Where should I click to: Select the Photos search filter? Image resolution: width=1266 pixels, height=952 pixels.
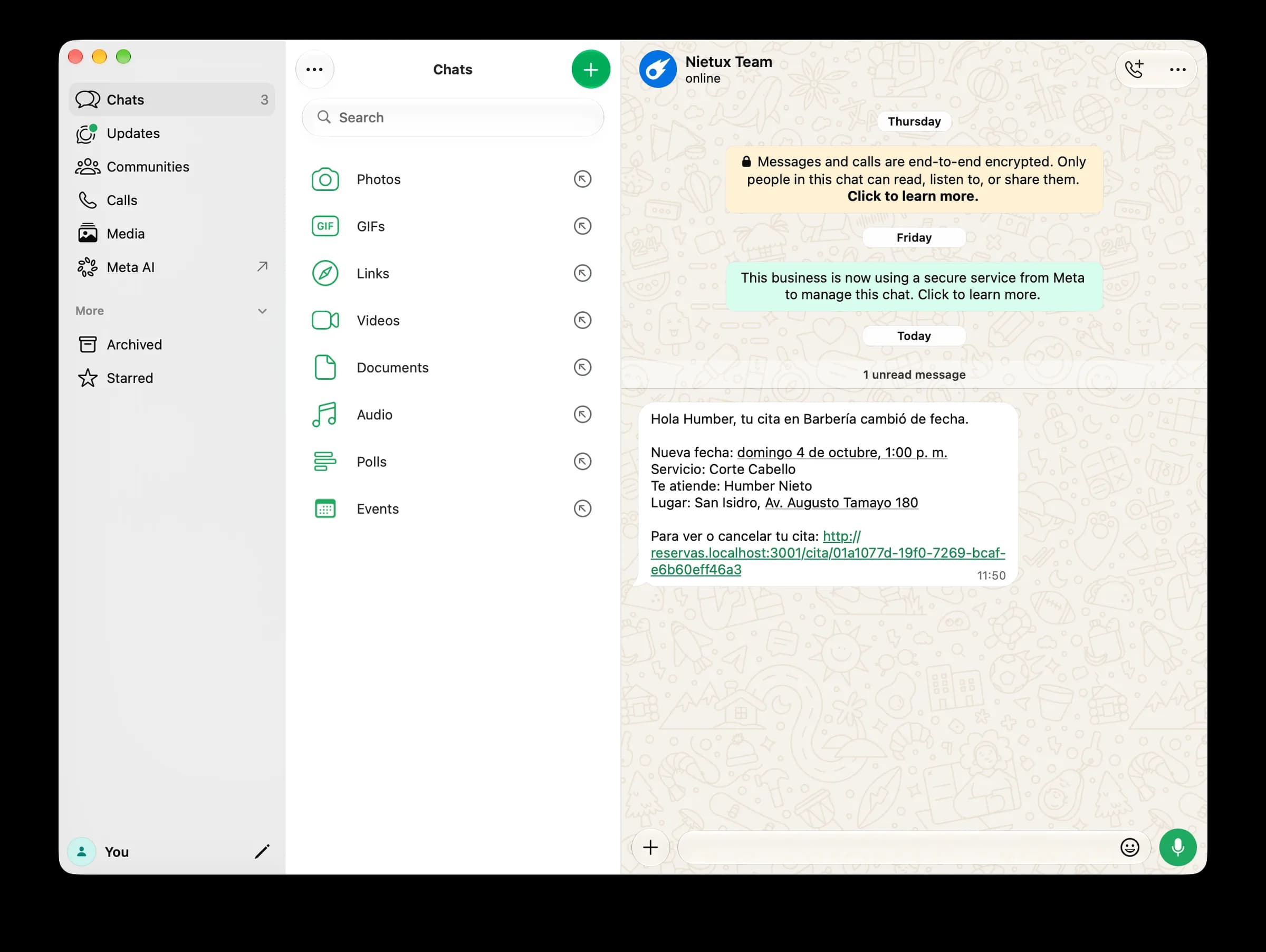[x=453, y=180]
